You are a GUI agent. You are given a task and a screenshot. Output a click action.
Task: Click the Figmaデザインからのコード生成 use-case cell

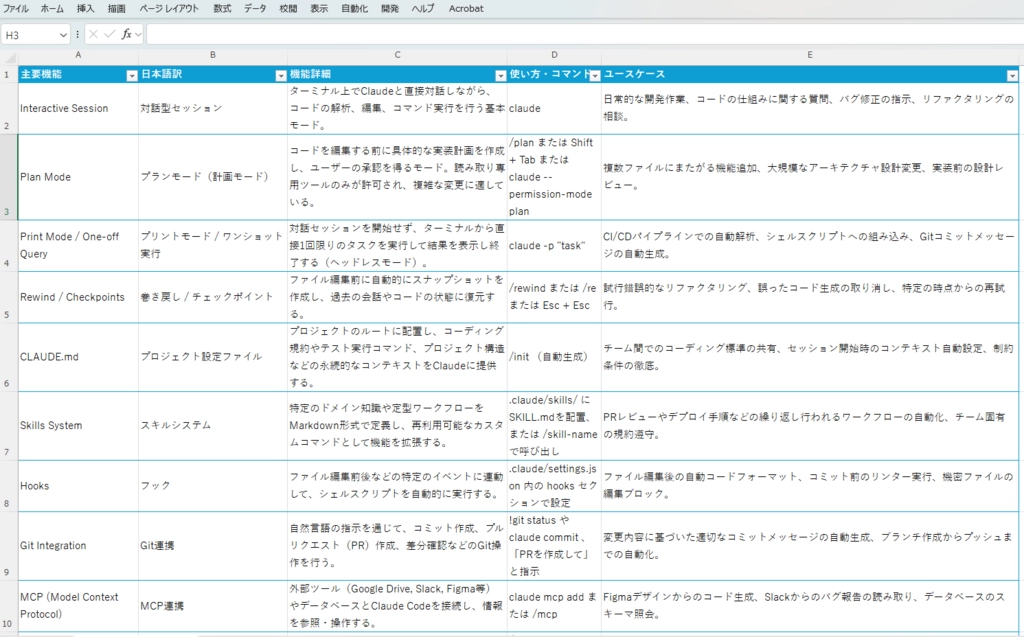(810, 606)
